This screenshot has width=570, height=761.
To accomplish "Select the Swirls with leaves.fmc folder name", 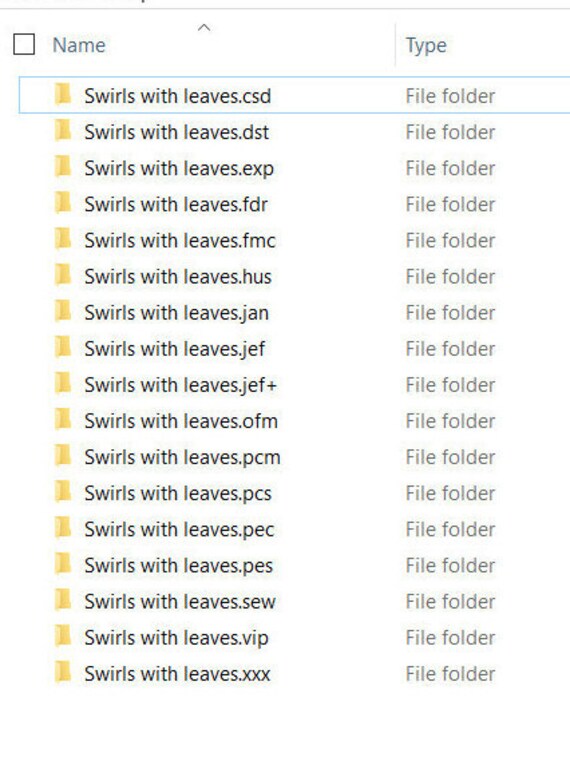I will coord(180,240).
